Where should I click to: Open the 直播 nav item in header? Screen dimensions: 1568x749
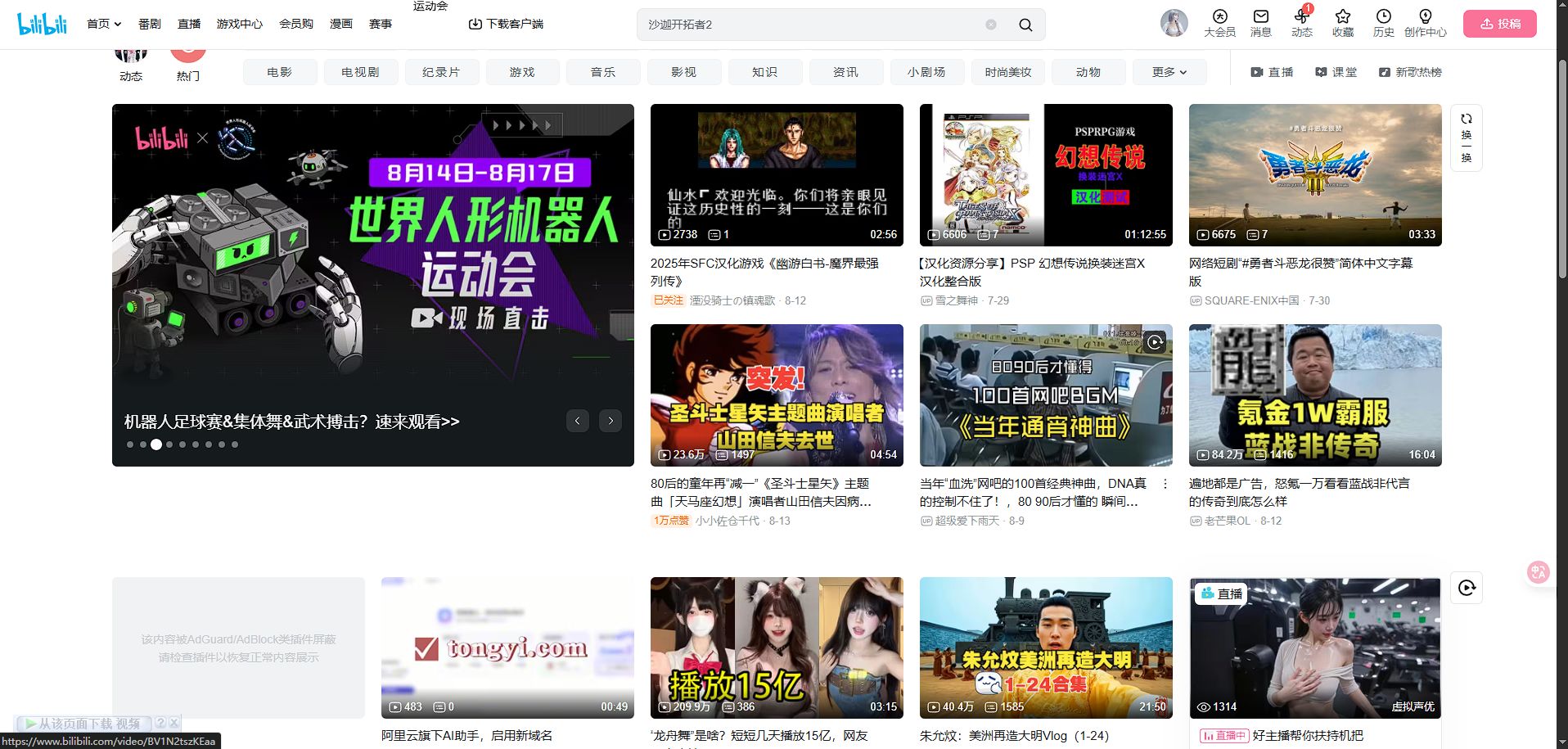(x=189, y=24)
